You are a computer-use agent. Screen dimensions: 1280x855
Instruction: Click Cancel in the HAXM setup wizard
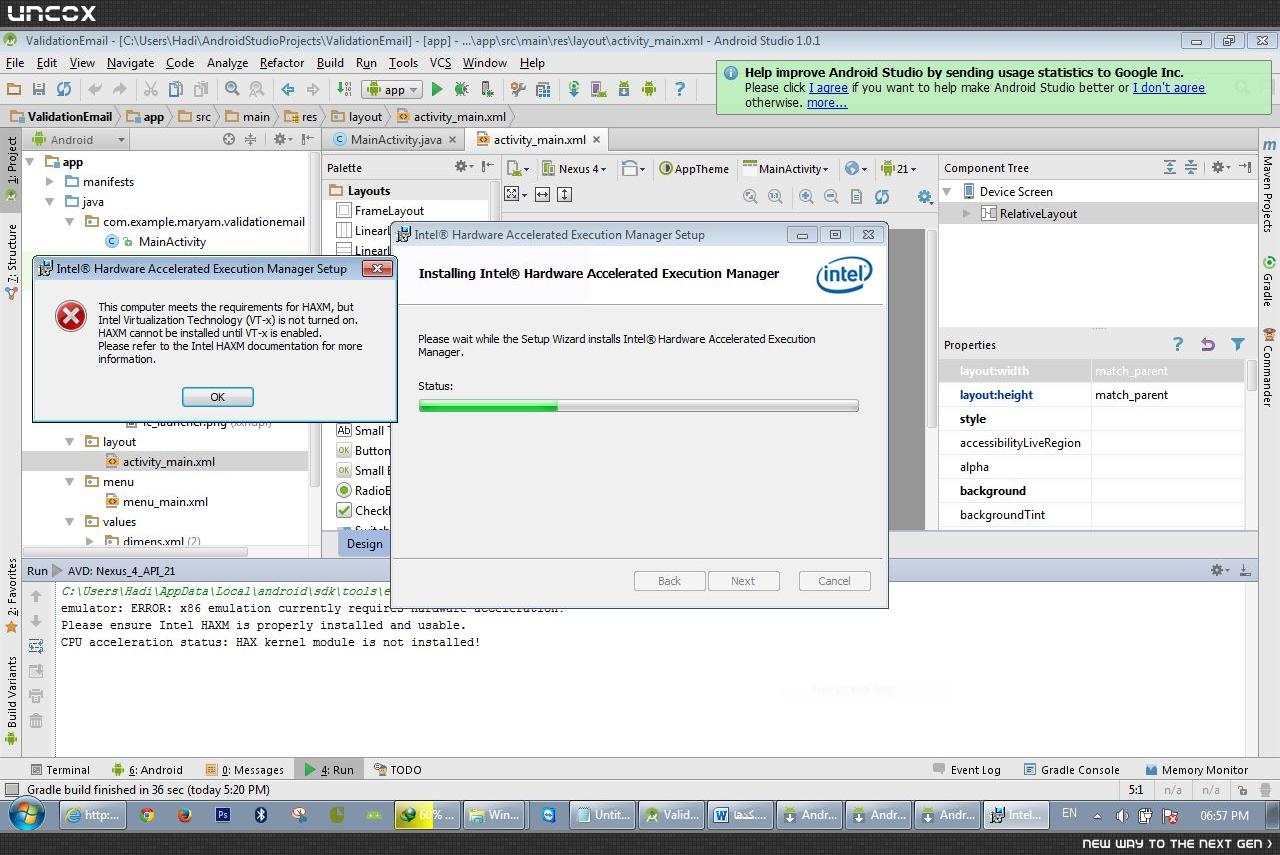[834, 581]
